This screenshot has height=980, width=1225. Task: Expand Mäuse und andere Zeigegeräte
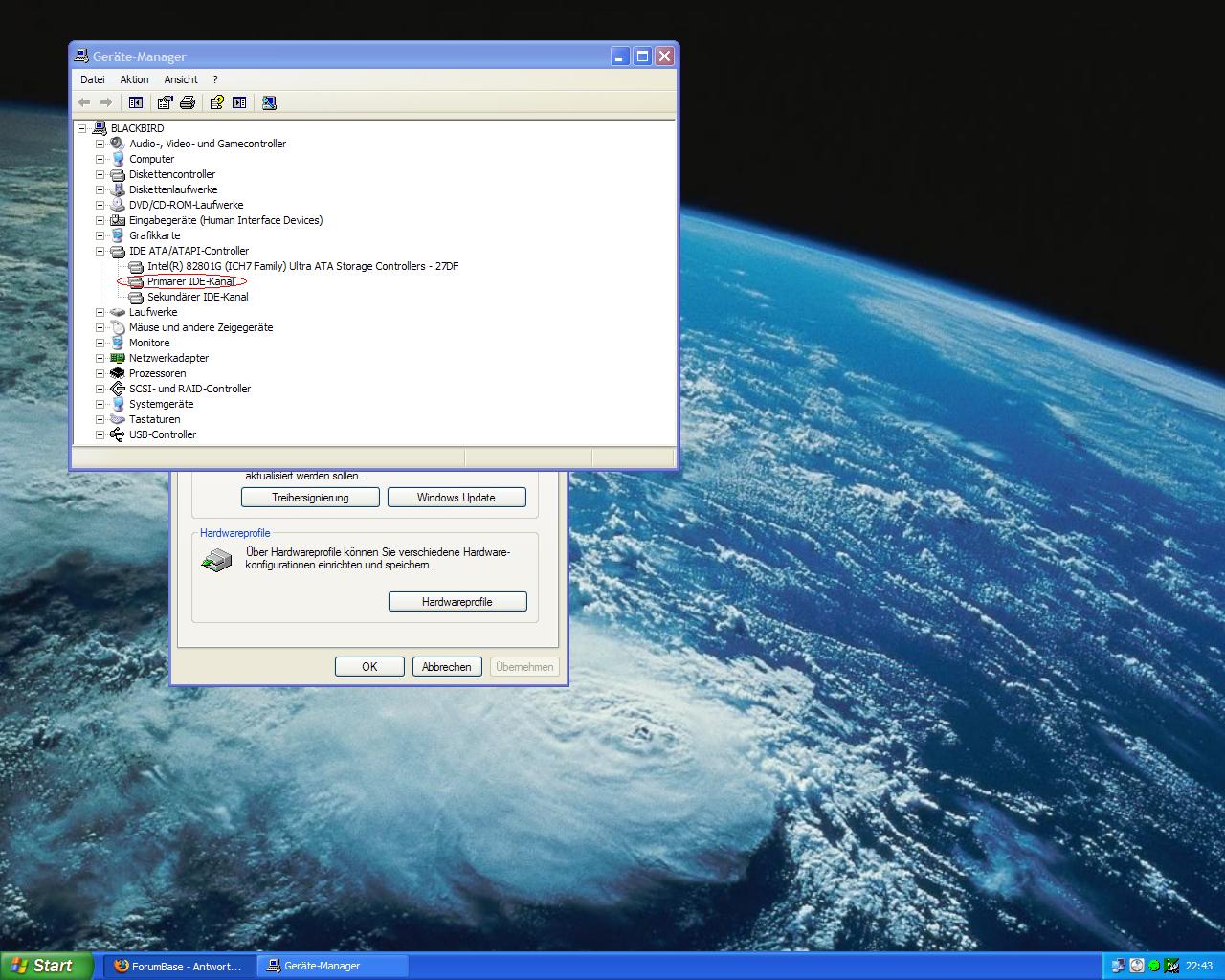100,327
